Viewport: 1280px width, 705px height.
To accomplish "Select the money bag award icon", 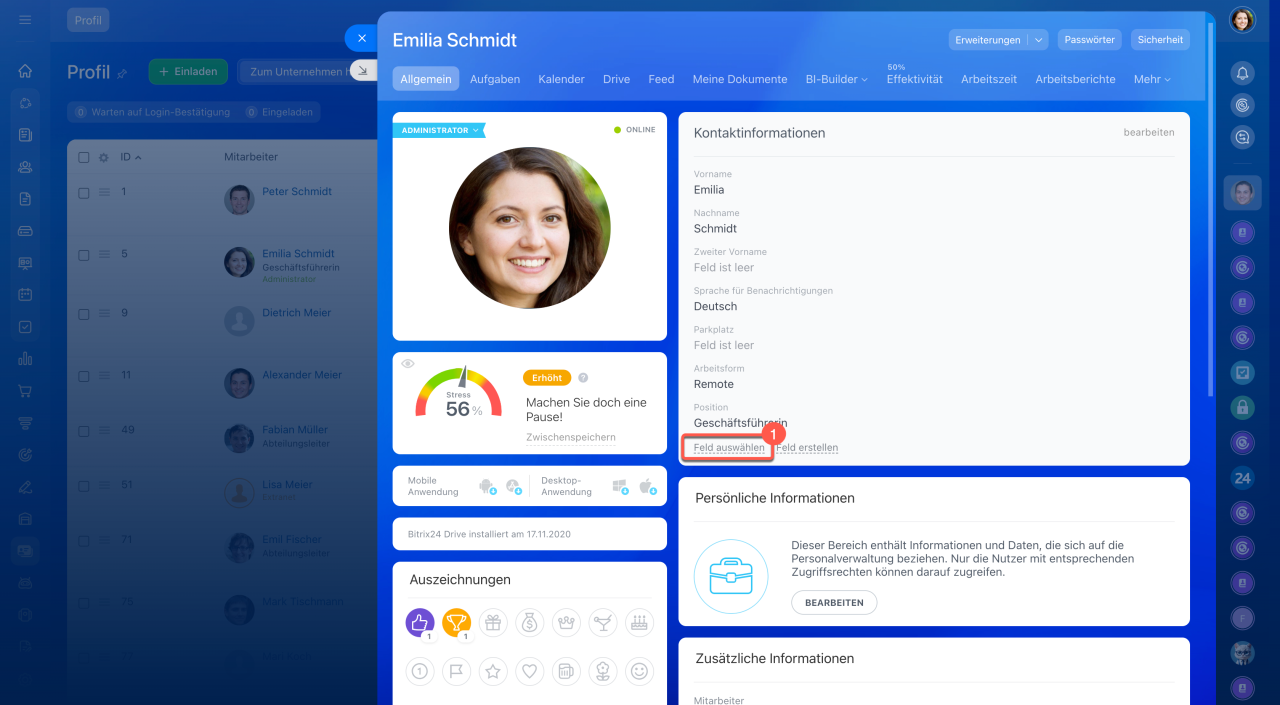I will click(530, 623).
